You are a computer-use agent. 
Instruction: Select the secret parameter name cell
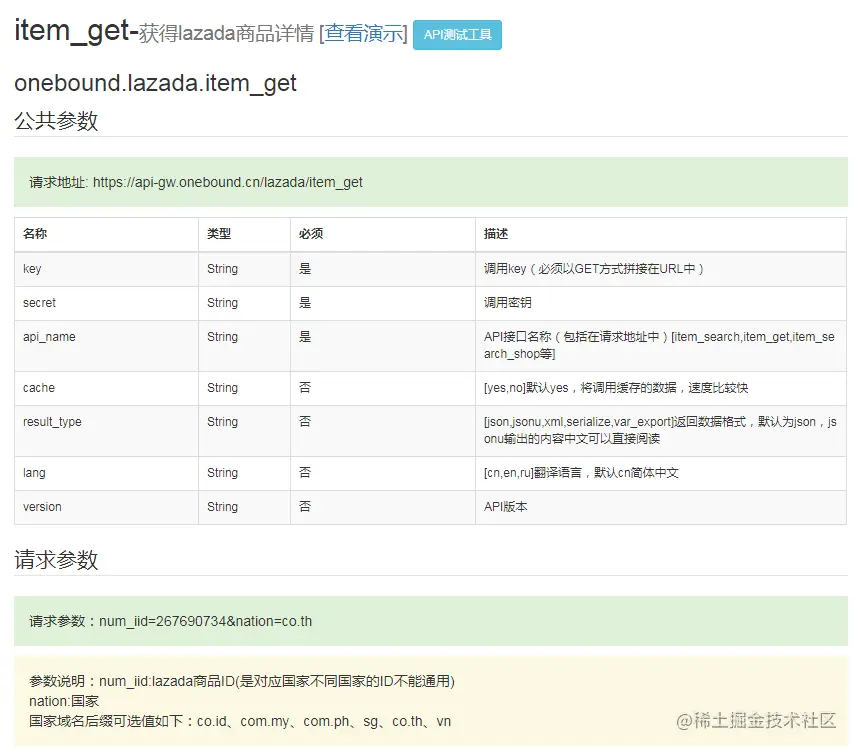click(x=106, y=303)
